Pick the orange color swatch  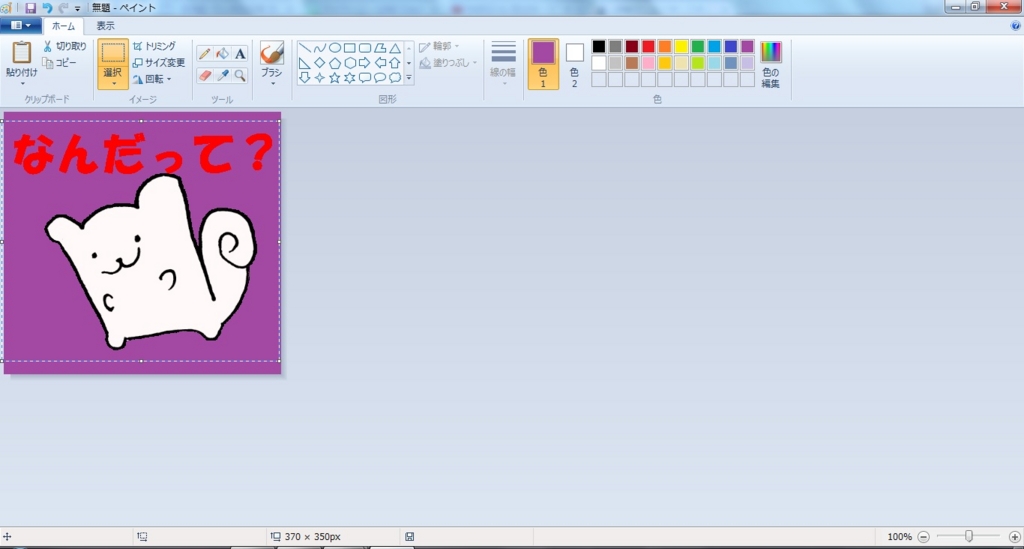coord(665,46)
